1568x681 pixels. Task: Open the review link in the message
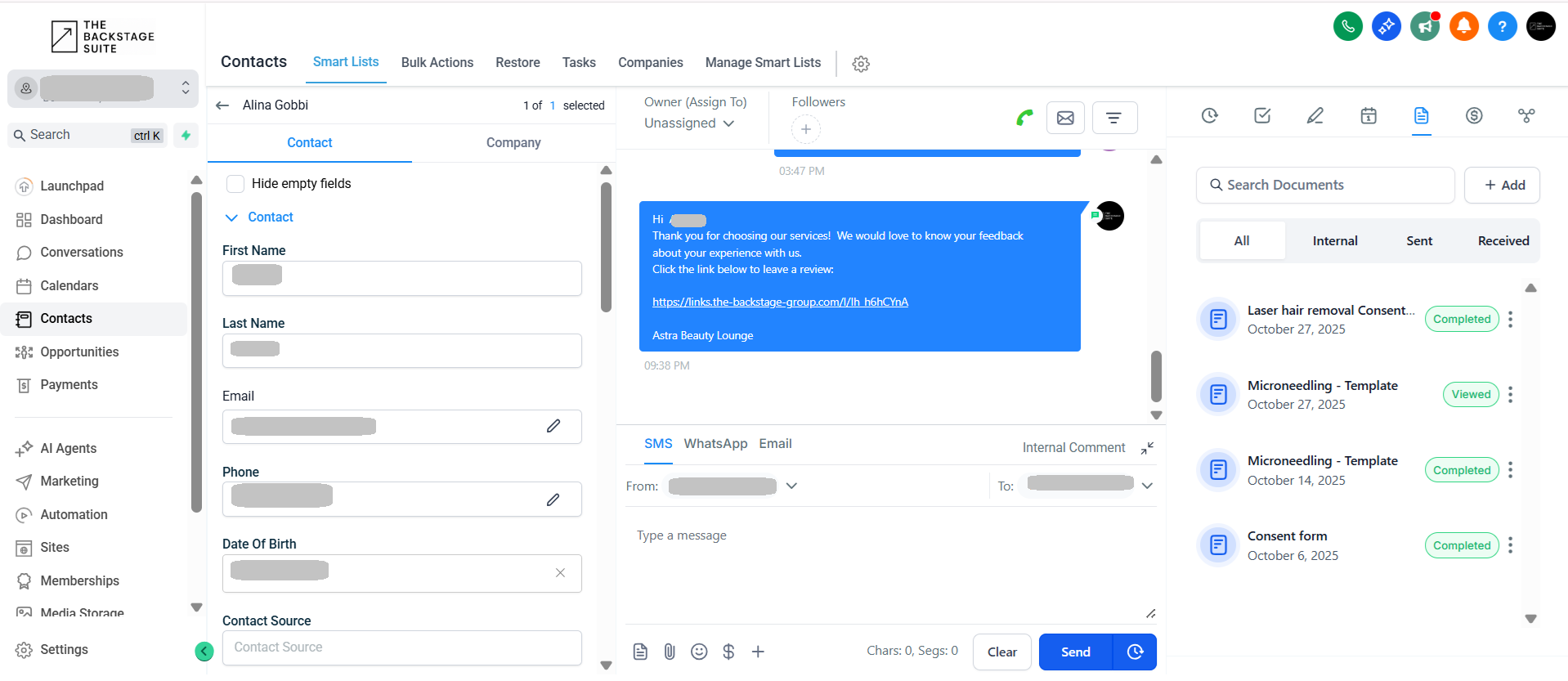(x=779, y=302)
